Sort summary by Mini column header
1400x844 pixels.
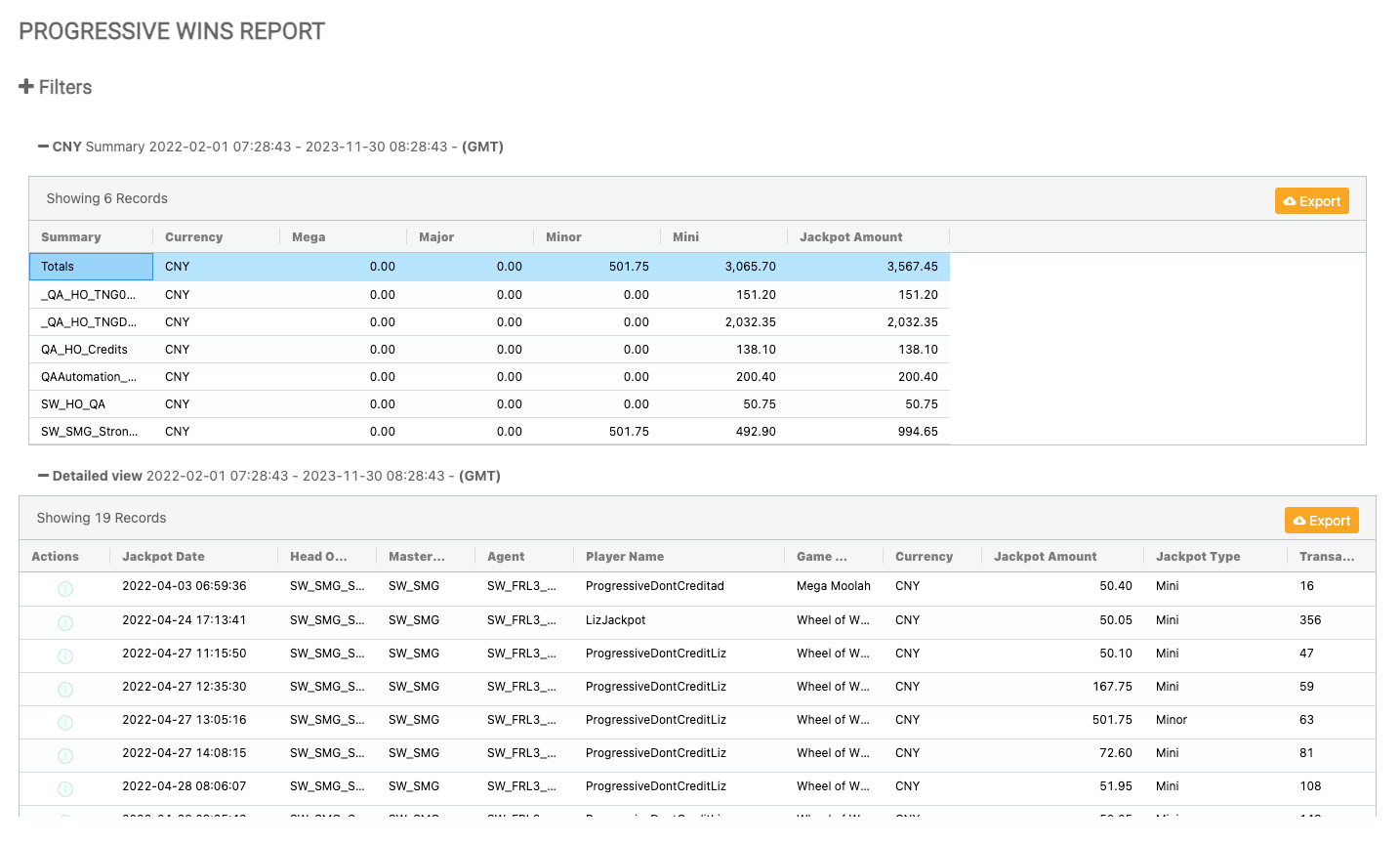point(685,237)
